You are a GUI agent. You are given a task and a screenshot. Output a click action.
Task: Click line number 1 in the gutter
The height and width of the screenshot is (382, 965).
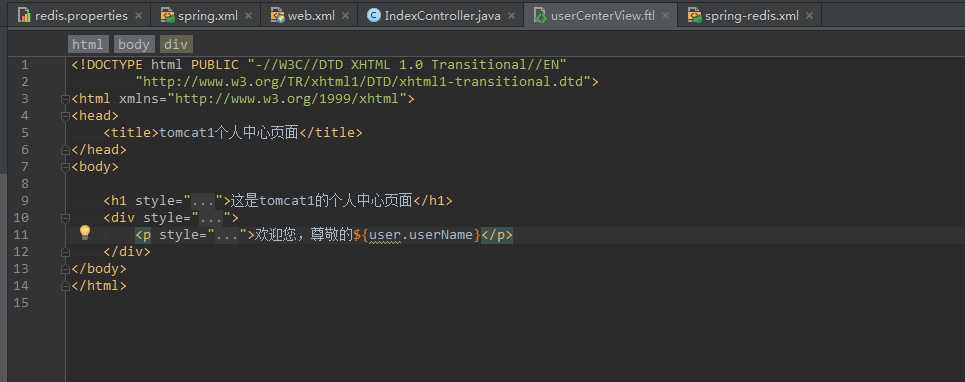(24, 65)
